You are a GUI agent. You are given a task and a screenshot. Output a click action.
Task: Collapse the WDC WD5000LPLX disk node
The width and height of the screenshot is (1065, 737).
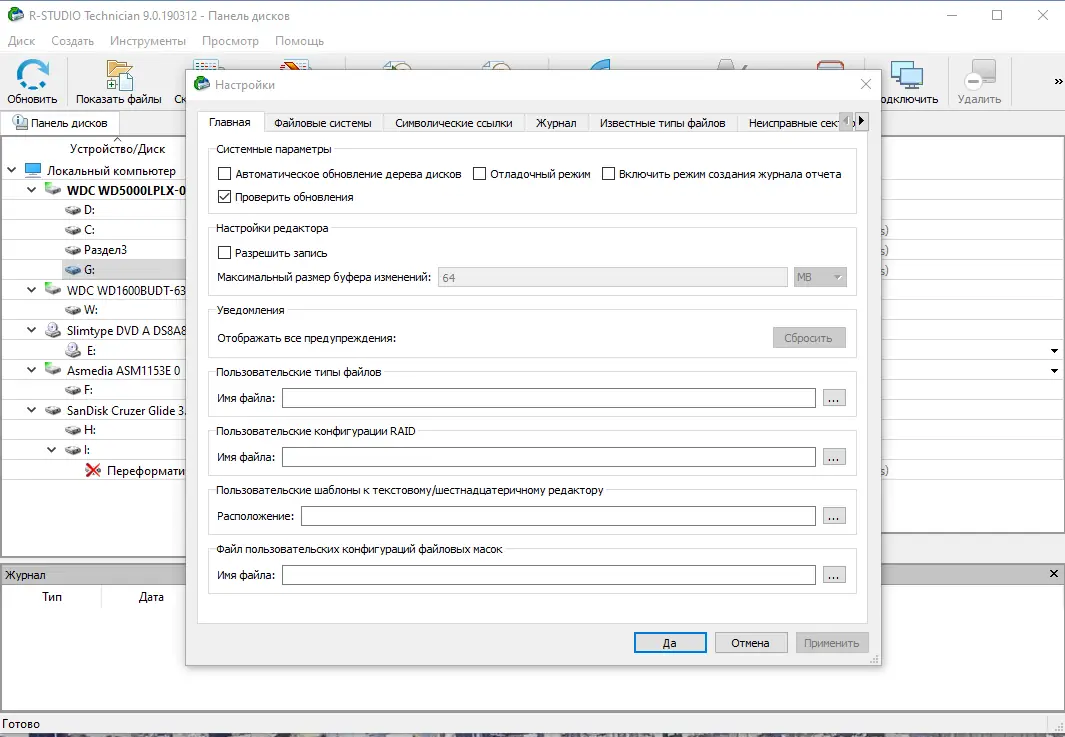32,190
